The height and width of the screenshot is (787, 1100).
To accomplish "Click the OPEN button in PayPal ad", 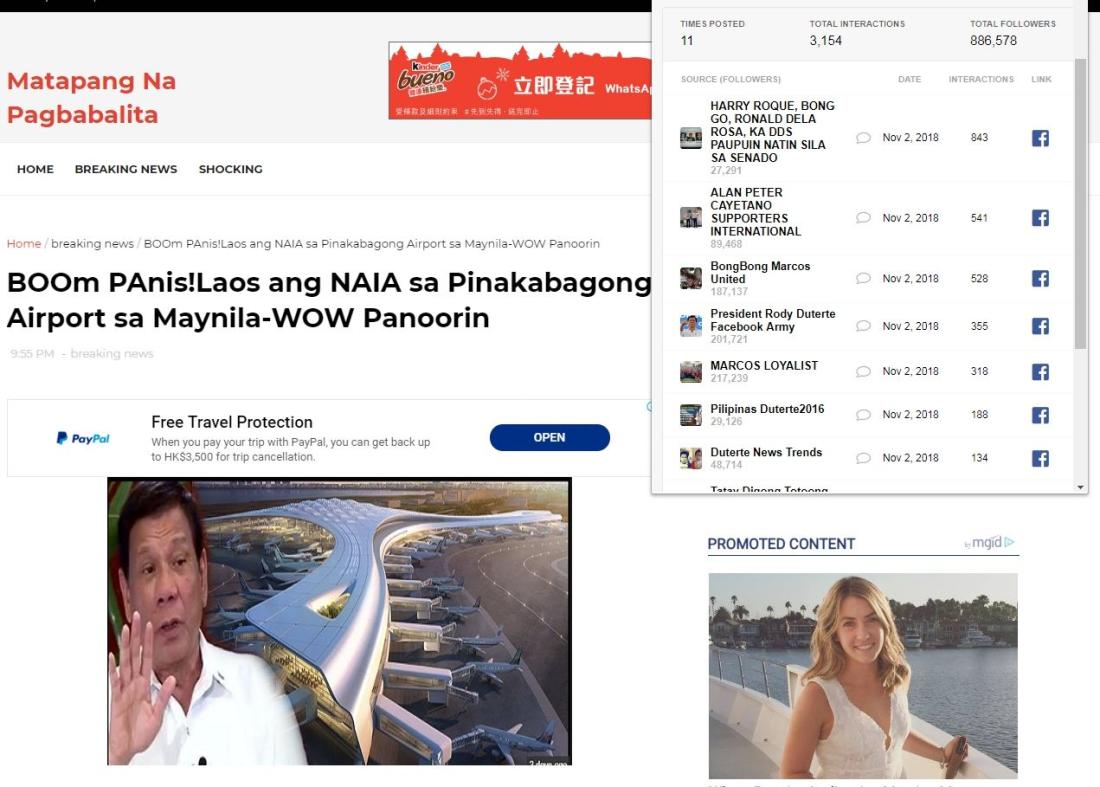I will click(x=549, y=438).
